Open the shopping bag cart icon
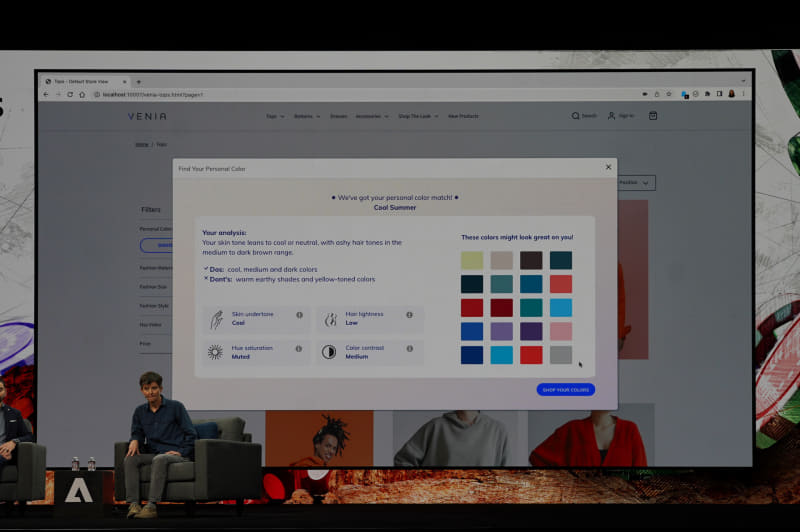The width and height of the screenshot is (800, 532). tap(653, 116)
